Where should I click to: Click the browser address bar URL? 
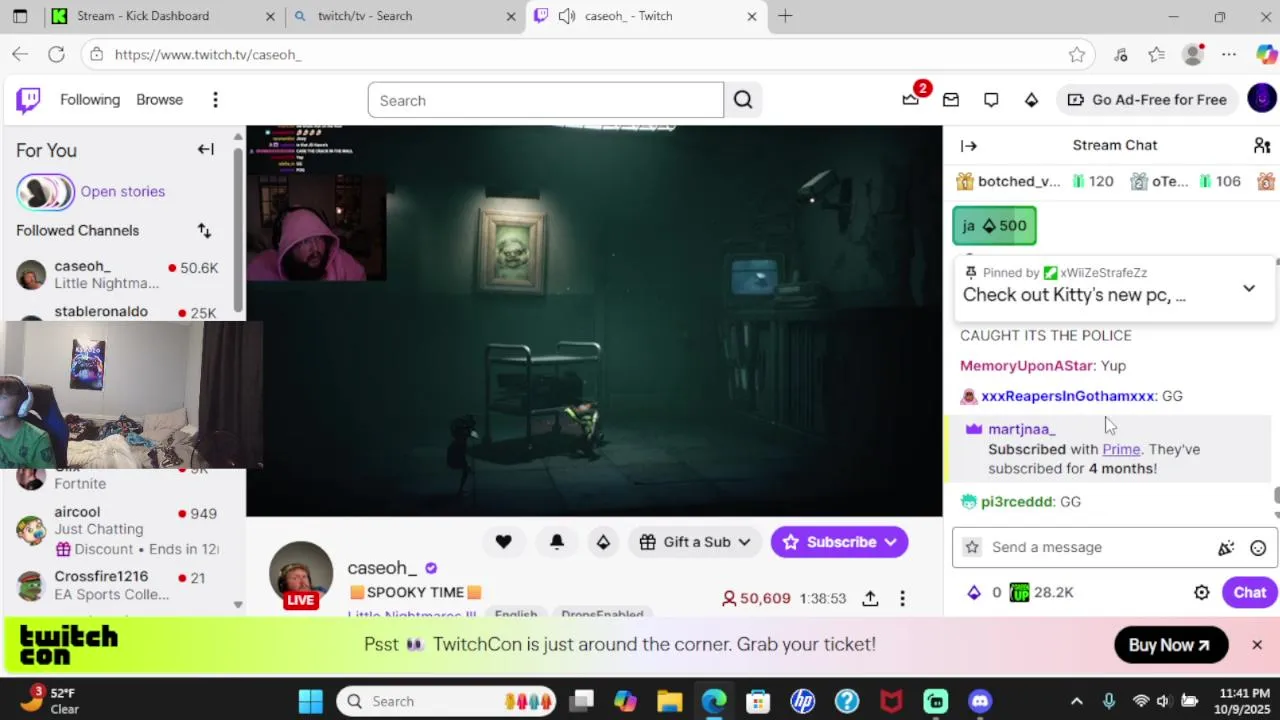[208, 55]
